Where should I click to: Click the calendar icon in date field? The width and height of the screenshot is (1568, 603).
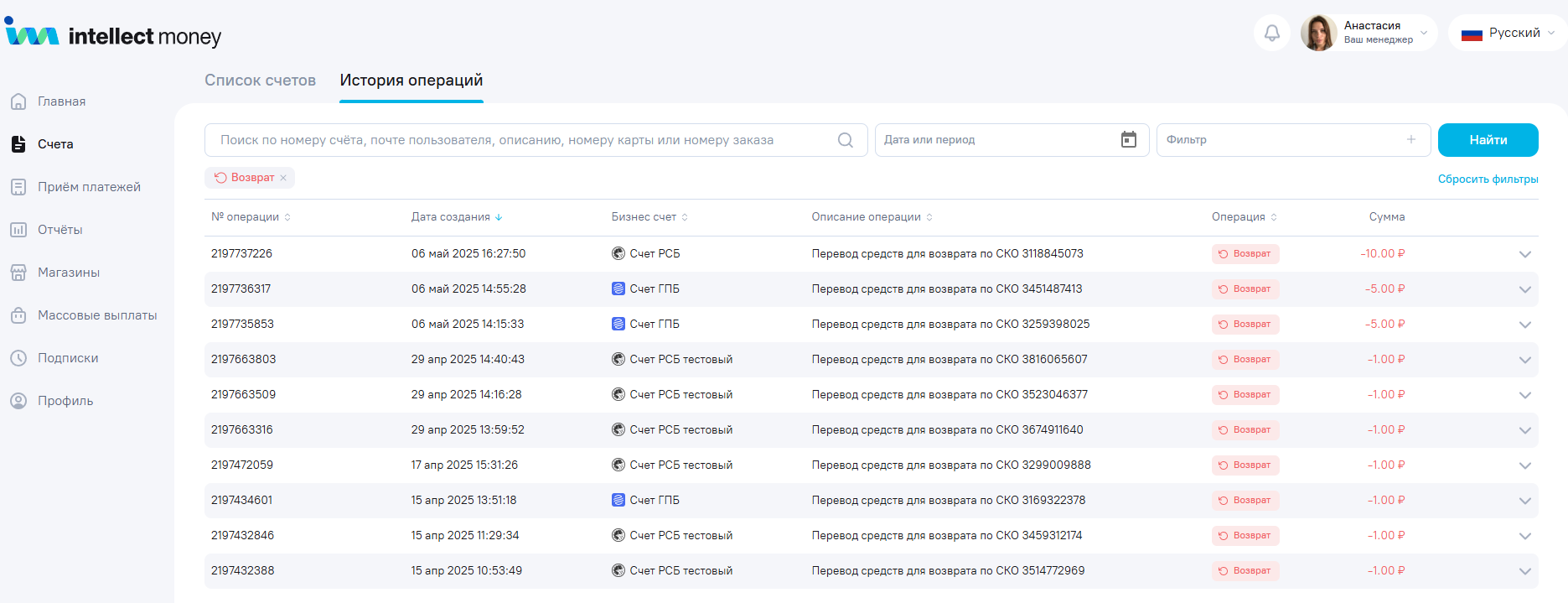pos(1128,140)
